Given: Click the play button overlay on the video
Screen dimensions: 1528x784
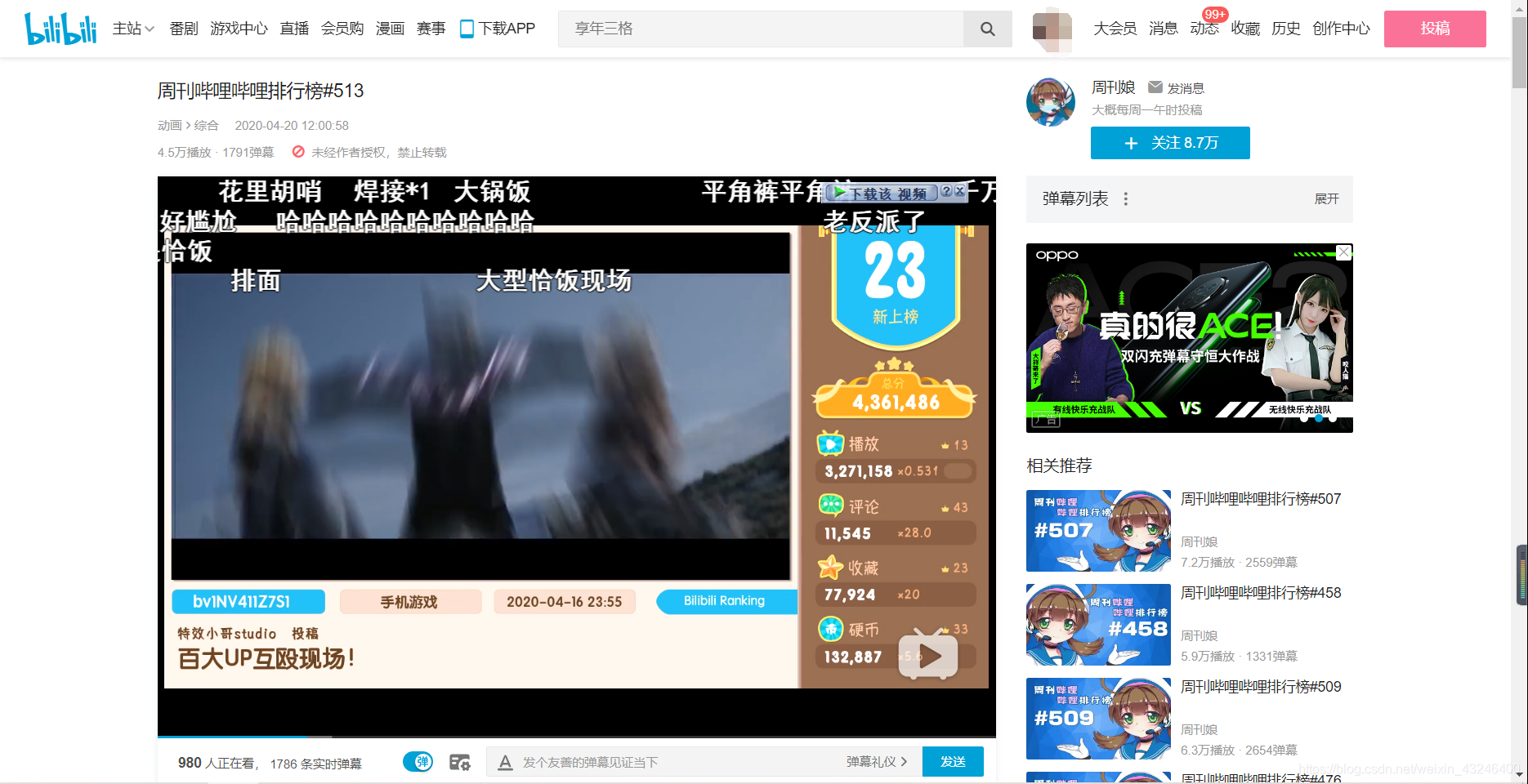Looking at the screenshot, I should click(x=928, y=654).
